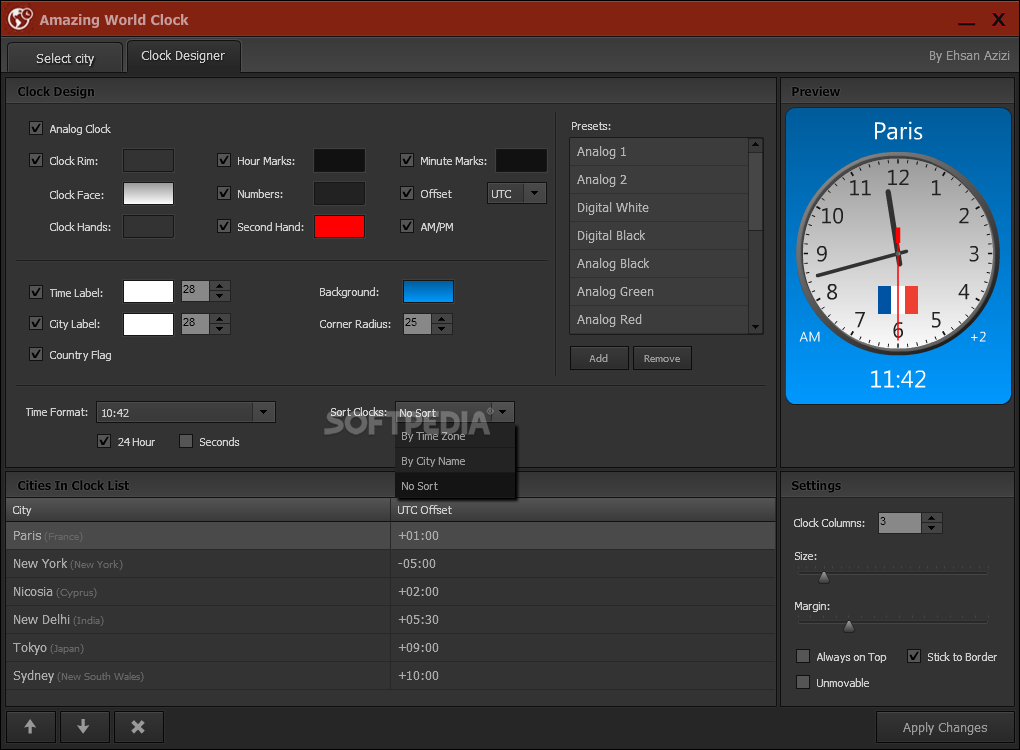Select the Analog 1 preset
Screen dimensions: 1020x750
tap(659, 152)
